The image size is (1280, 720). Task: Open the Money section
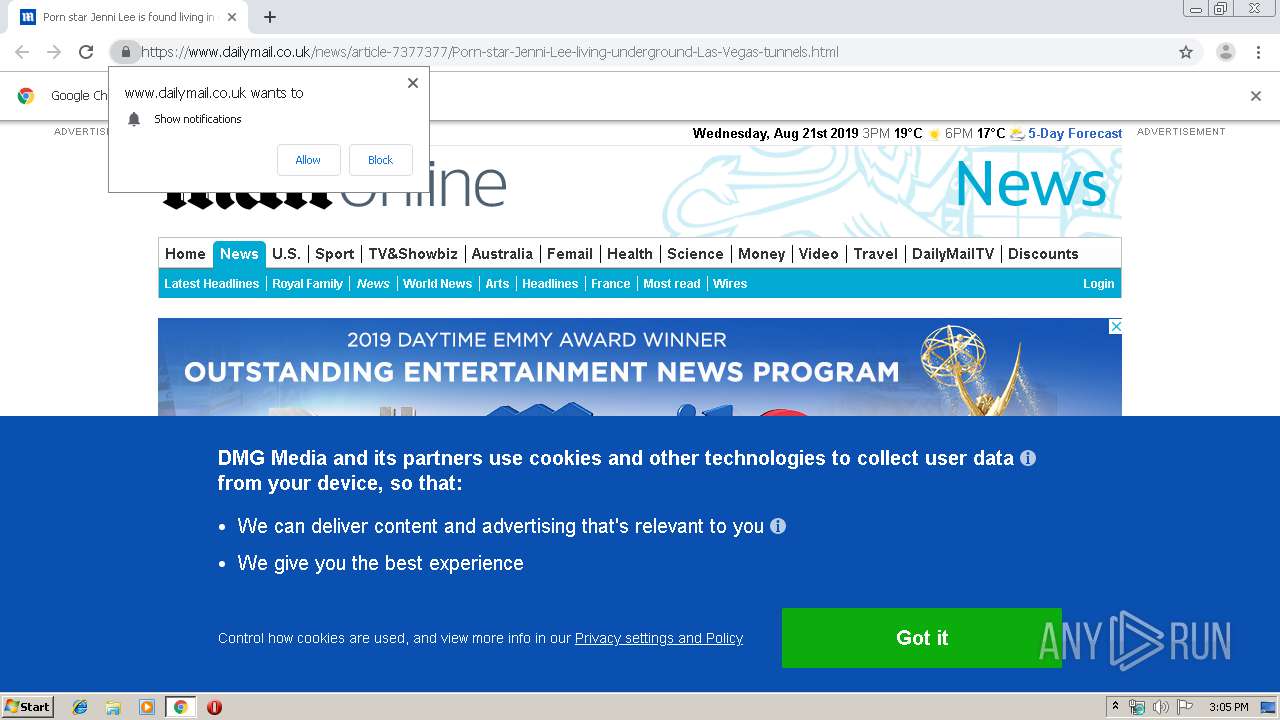pyautogui.click(x=761, y=254)
